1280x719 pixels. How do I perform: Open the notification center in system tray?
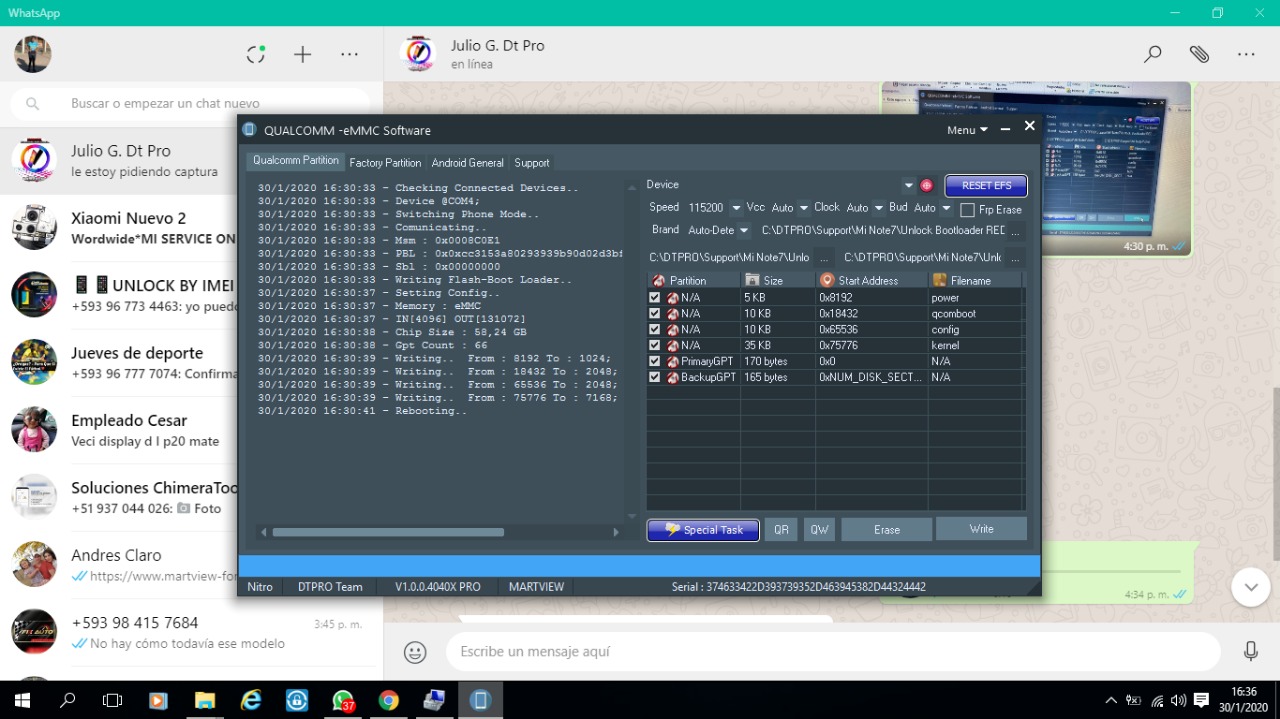click(1202, 700)
